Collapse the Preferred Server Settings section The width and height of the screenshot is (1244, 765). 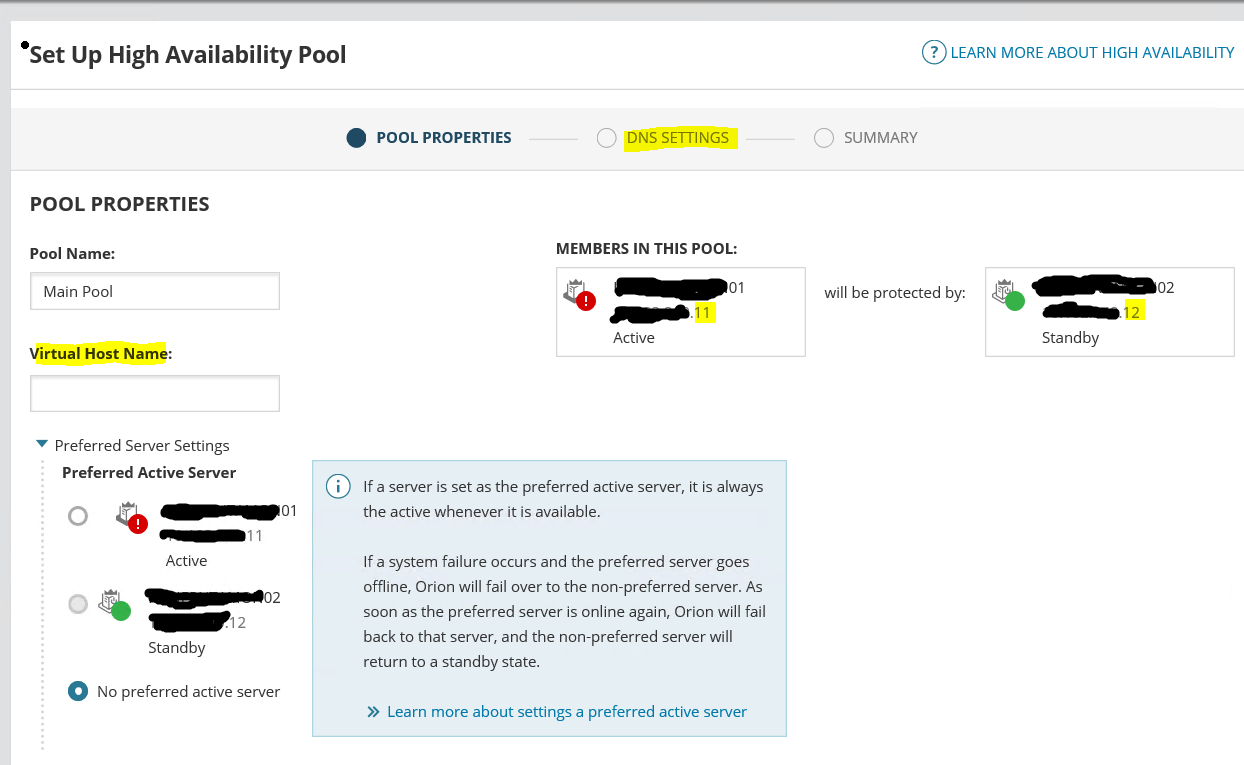pyautogui.click(x=41, y=444)
